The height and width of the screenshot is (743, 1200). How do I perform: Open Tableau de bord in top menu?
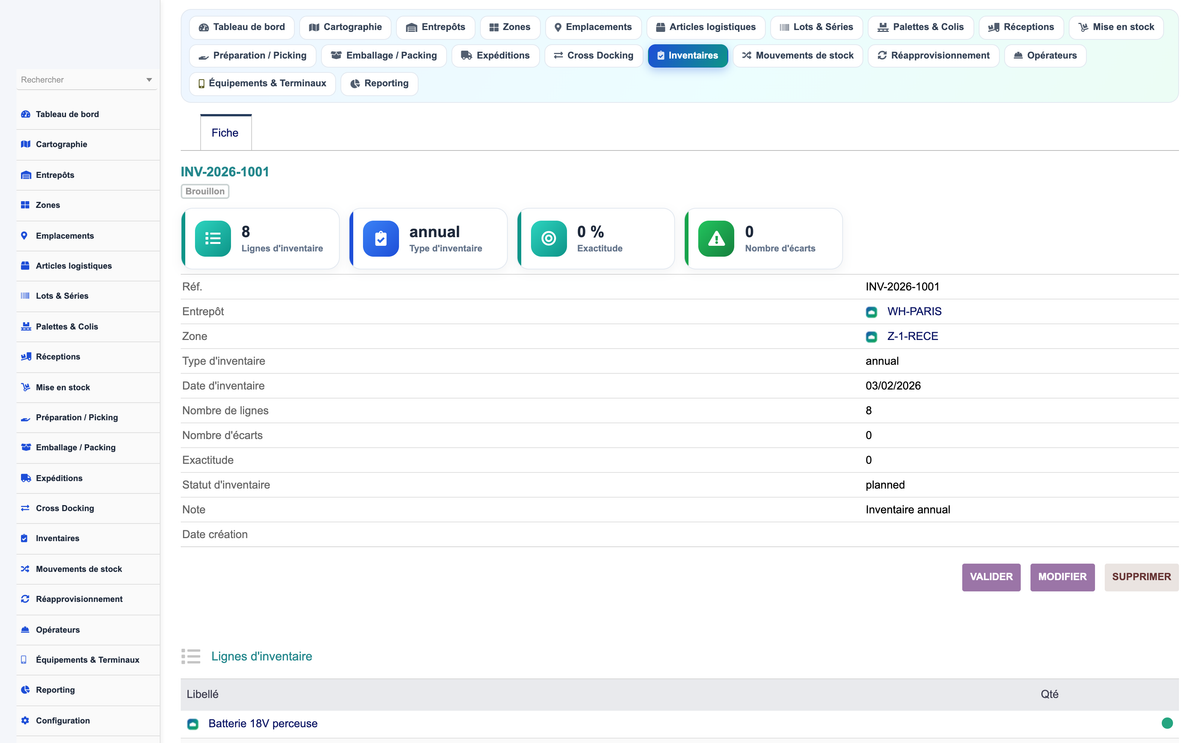click(x=241, y=27)
